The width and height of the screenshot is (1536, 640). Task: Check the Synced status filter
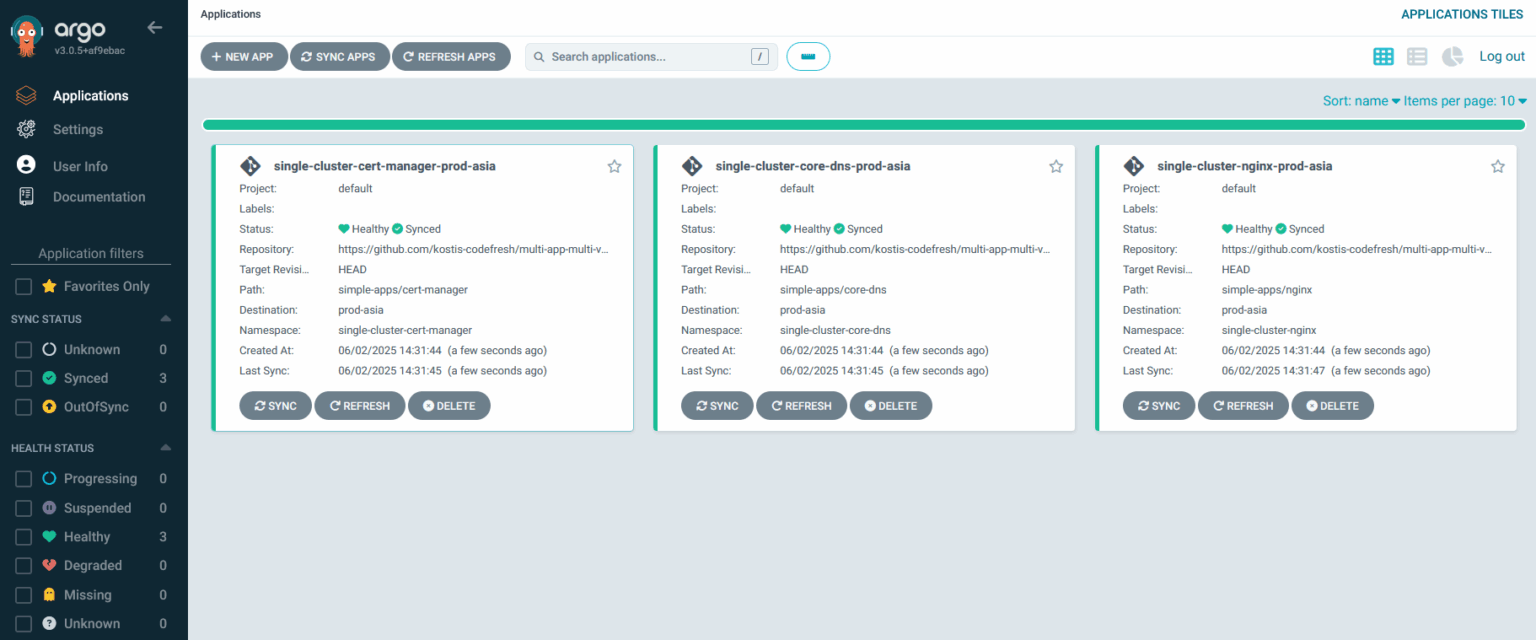pos(23,378)
